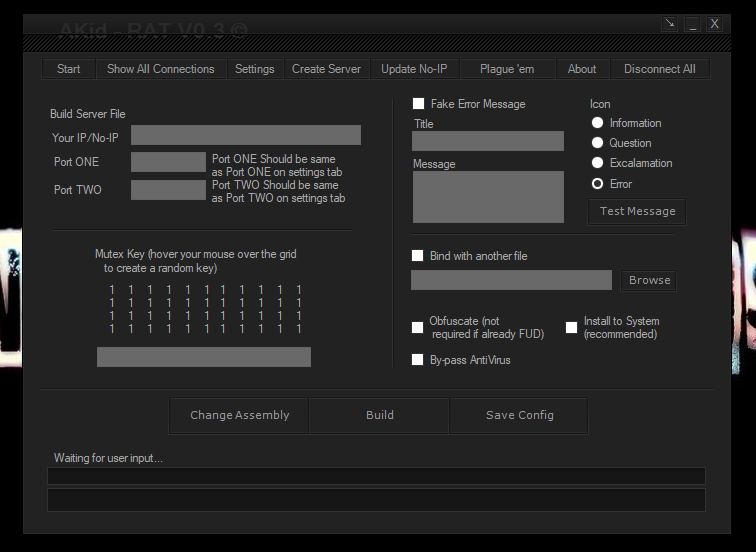
Task: Click the Test Message button
Action: click(637, 212)
